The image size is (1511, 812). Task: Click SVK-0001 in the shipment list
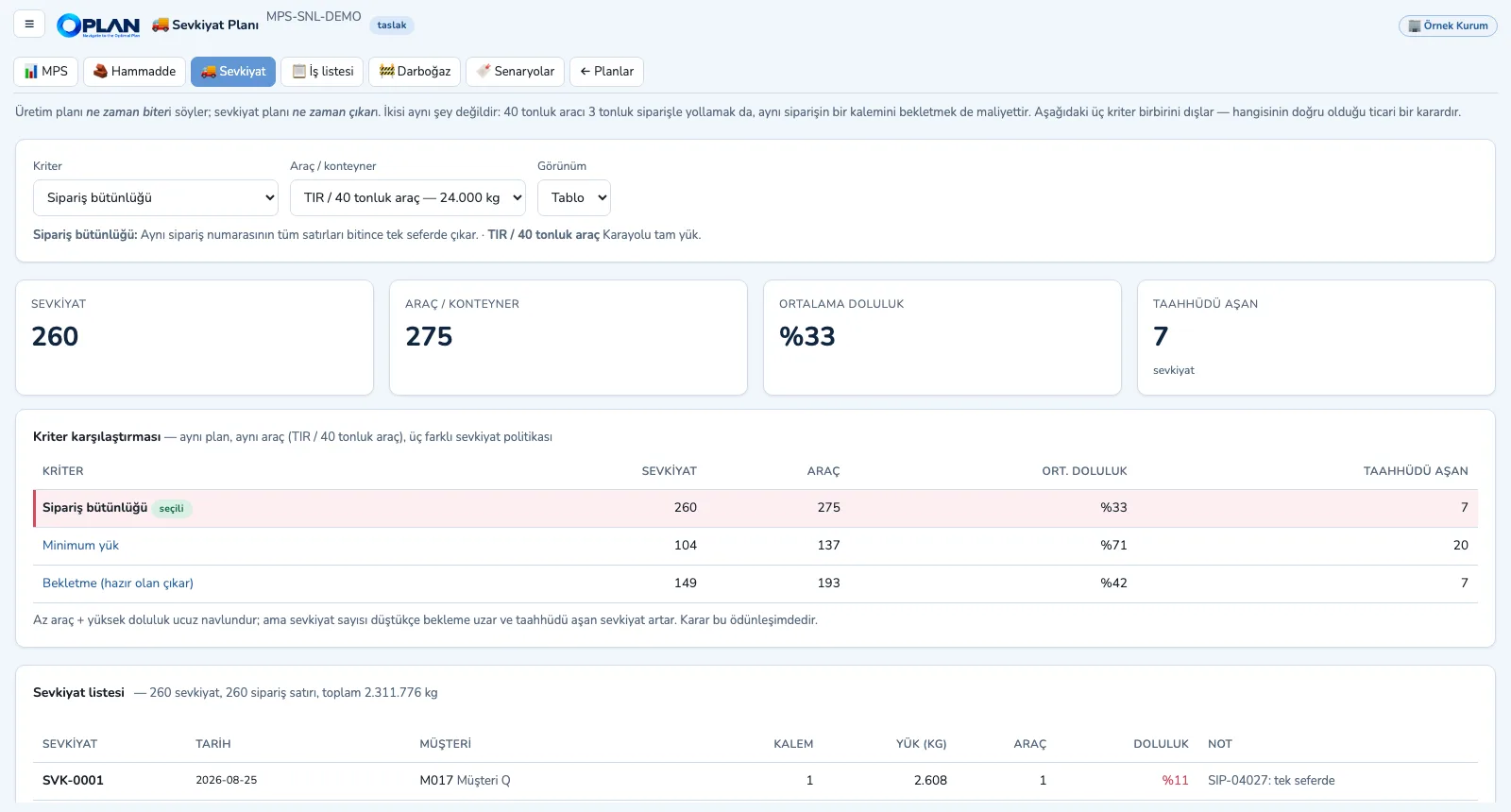(x=73, y=781)
